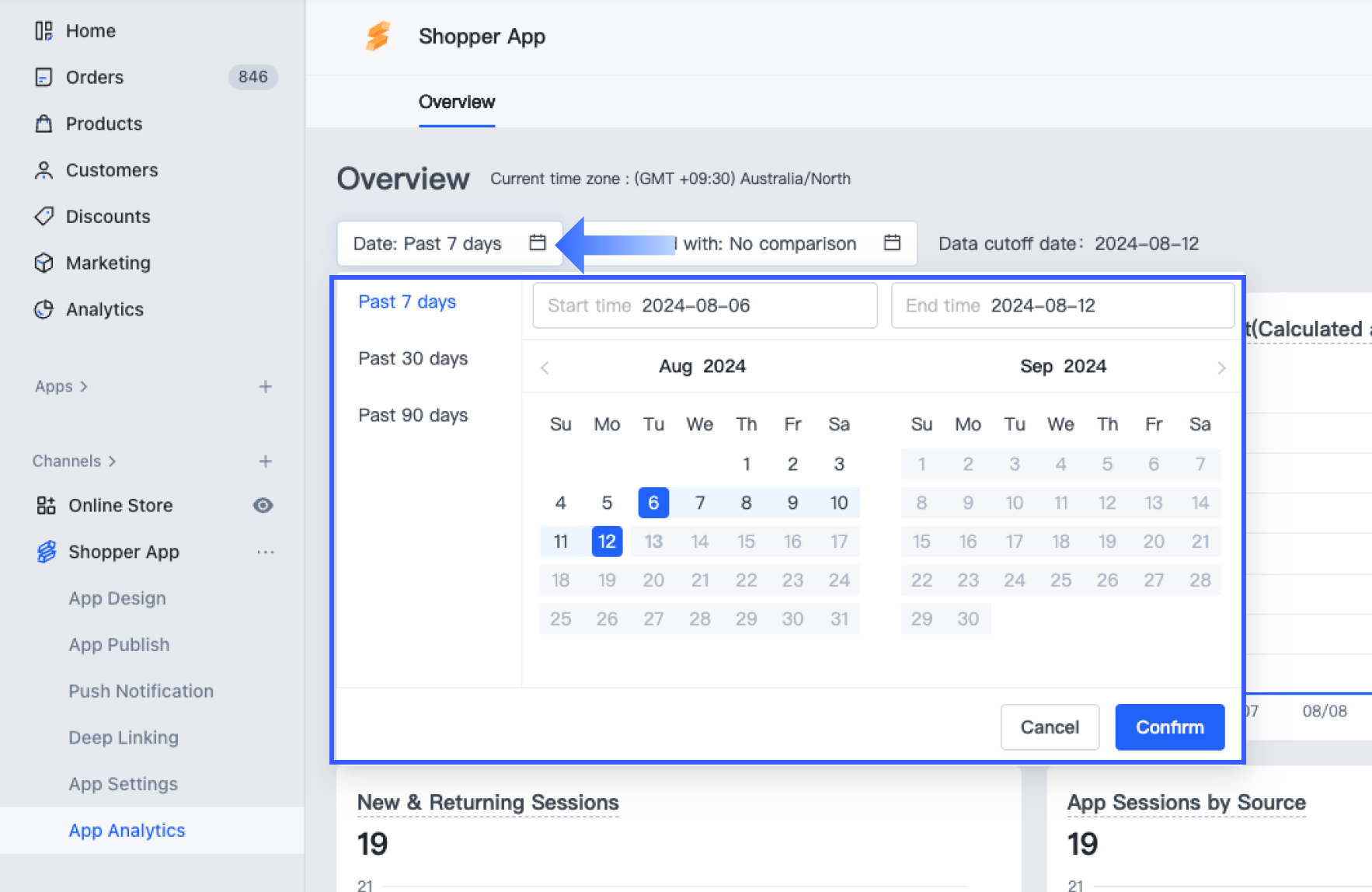Open the Shopper App more options ellipsis
Viewport: 1372px width, 892px height.
(265, 552)
